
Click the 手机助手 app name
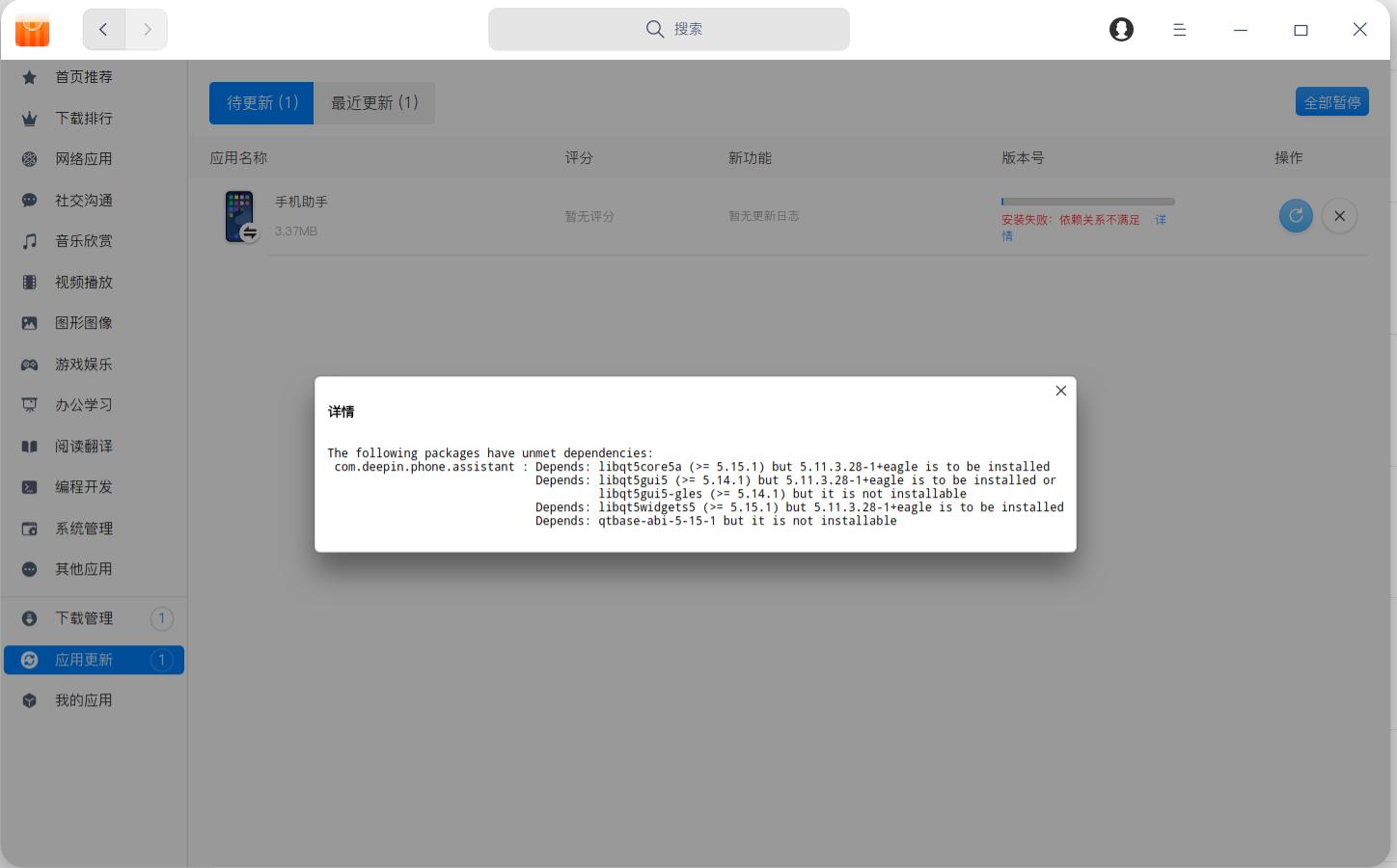(302, 202)
